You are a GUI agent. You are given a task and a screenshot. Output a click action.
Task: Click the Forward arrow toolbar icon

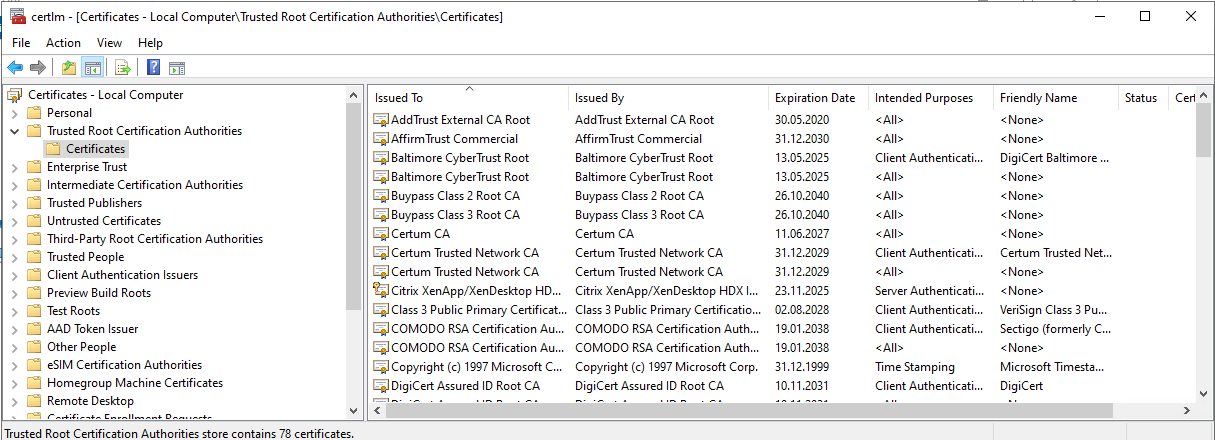[38, 68]
